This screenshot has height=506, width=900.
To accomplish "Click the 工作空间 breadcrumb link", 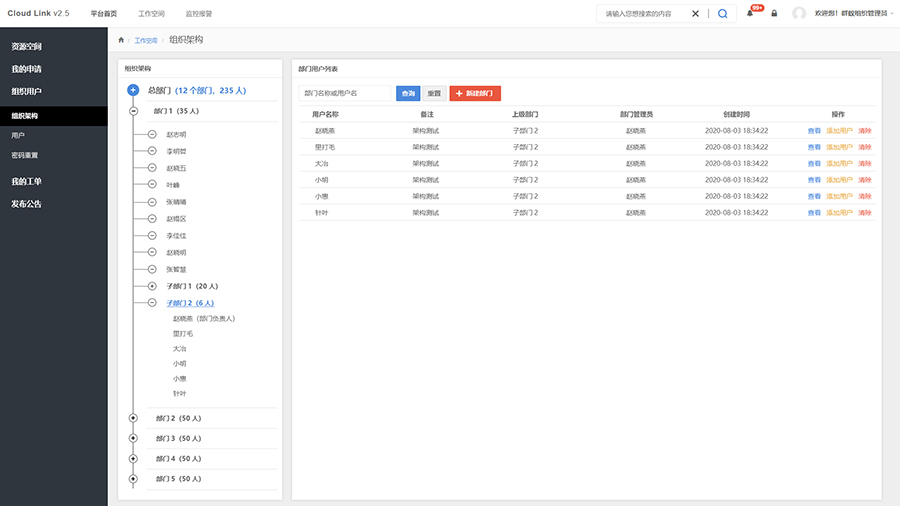I will (x=146, y=40).
